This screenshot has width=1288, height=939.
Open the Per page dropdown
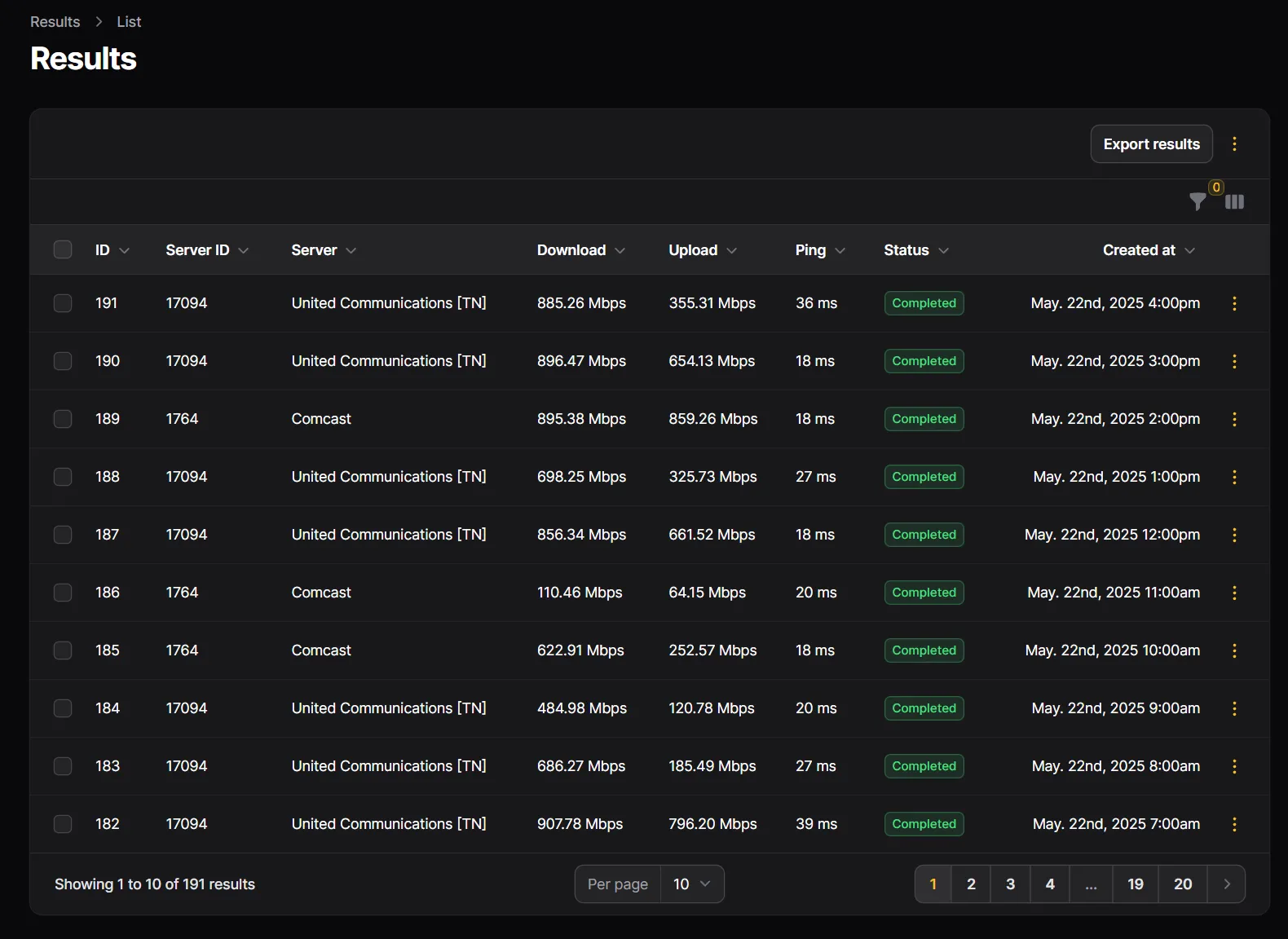click(x=691, y=884)
